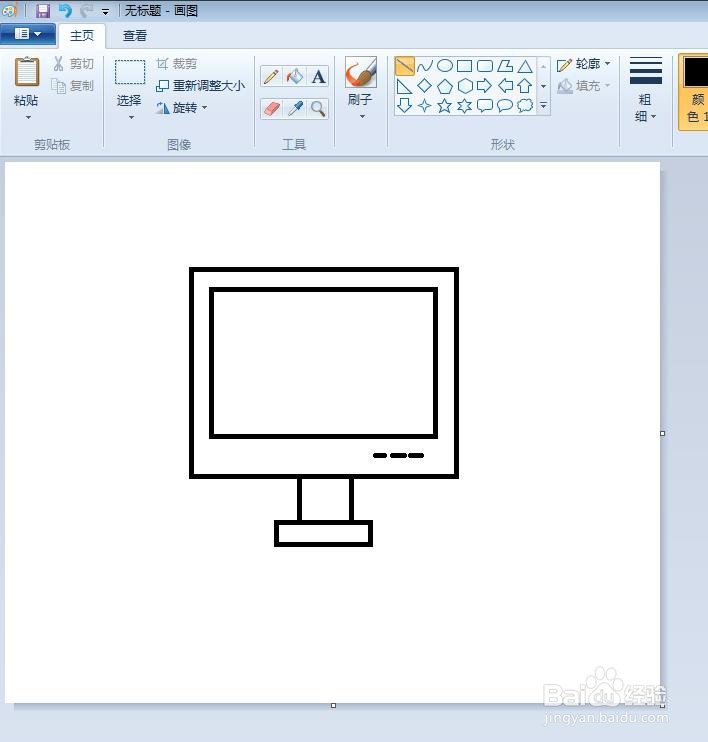Click the Undo arrow icon
Viewport: 708px width, 742px height.
65,10
